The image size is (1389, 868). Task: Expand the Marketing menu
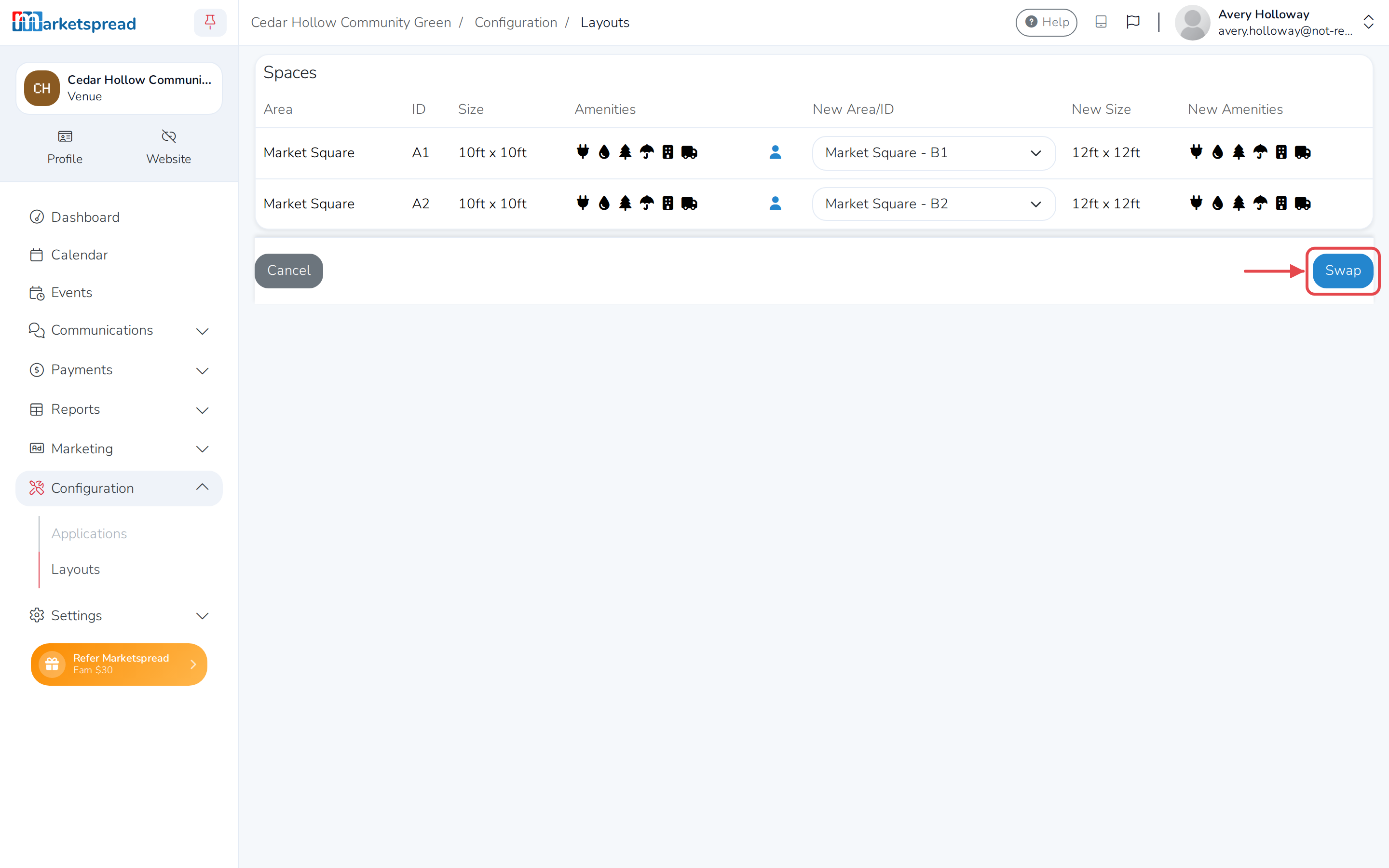[x=119, y=449]
